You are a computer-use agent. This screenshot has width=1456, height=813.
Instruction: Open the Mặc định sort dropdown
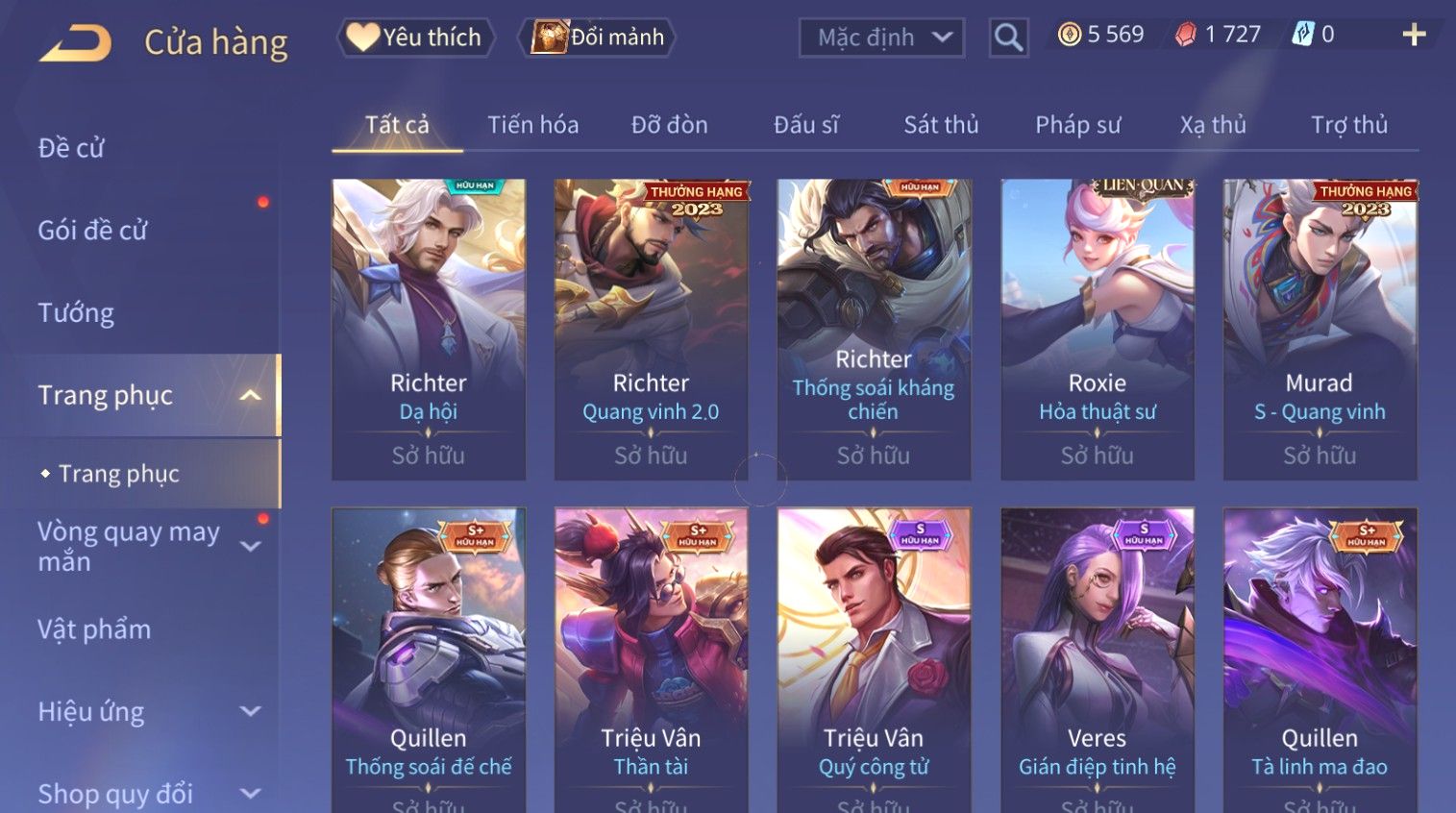(x=881, y=37)
